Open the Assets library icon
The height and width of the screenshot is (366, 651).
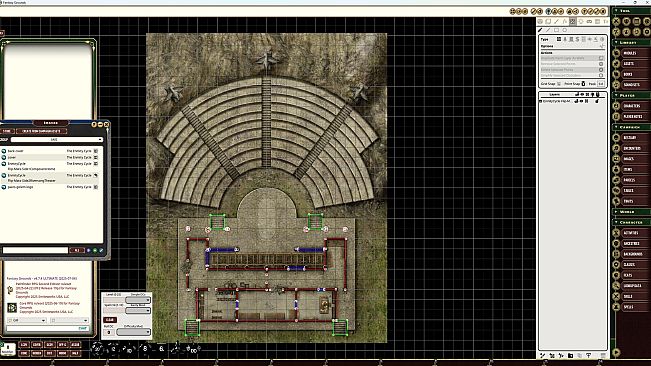click(617, 63)
